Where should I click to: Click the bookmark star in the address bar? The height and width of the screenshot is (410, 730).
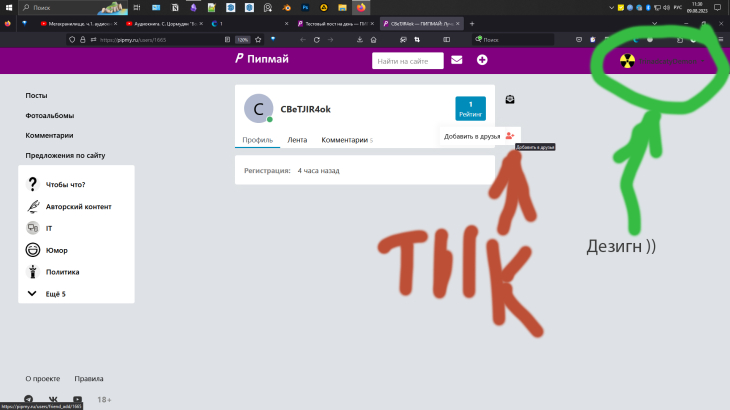(258, 40)
